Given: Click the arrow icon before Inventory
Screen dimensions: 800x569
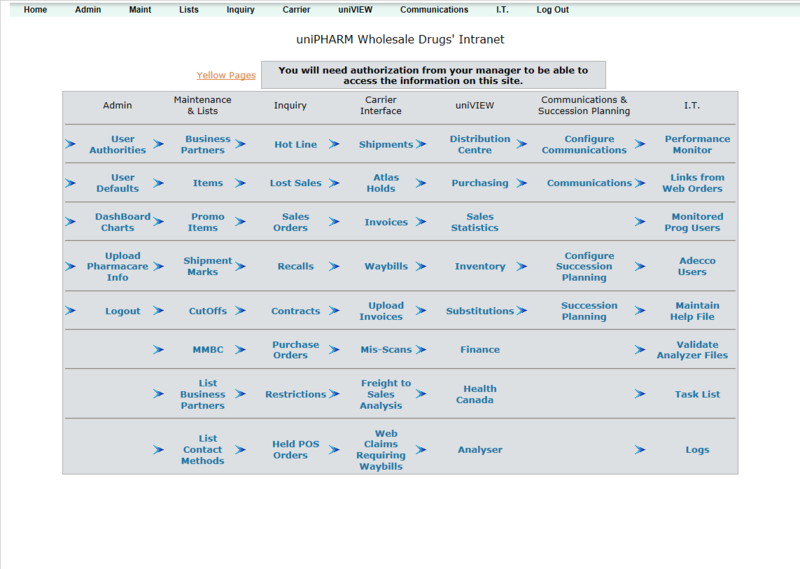Looking at the screenshot, I should click(x=420, y=266).
